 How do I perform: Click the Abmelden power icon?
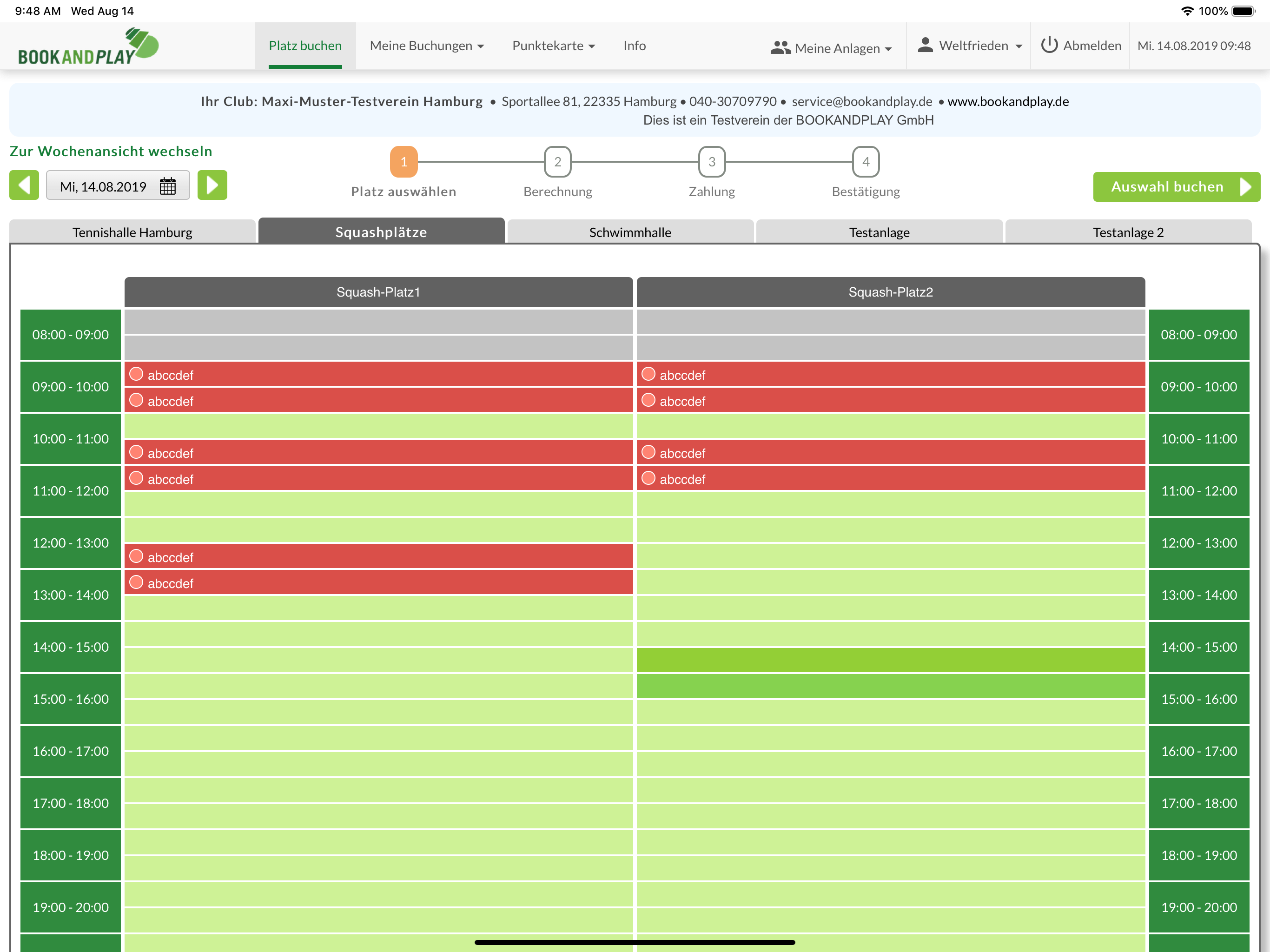point(1049,46)
